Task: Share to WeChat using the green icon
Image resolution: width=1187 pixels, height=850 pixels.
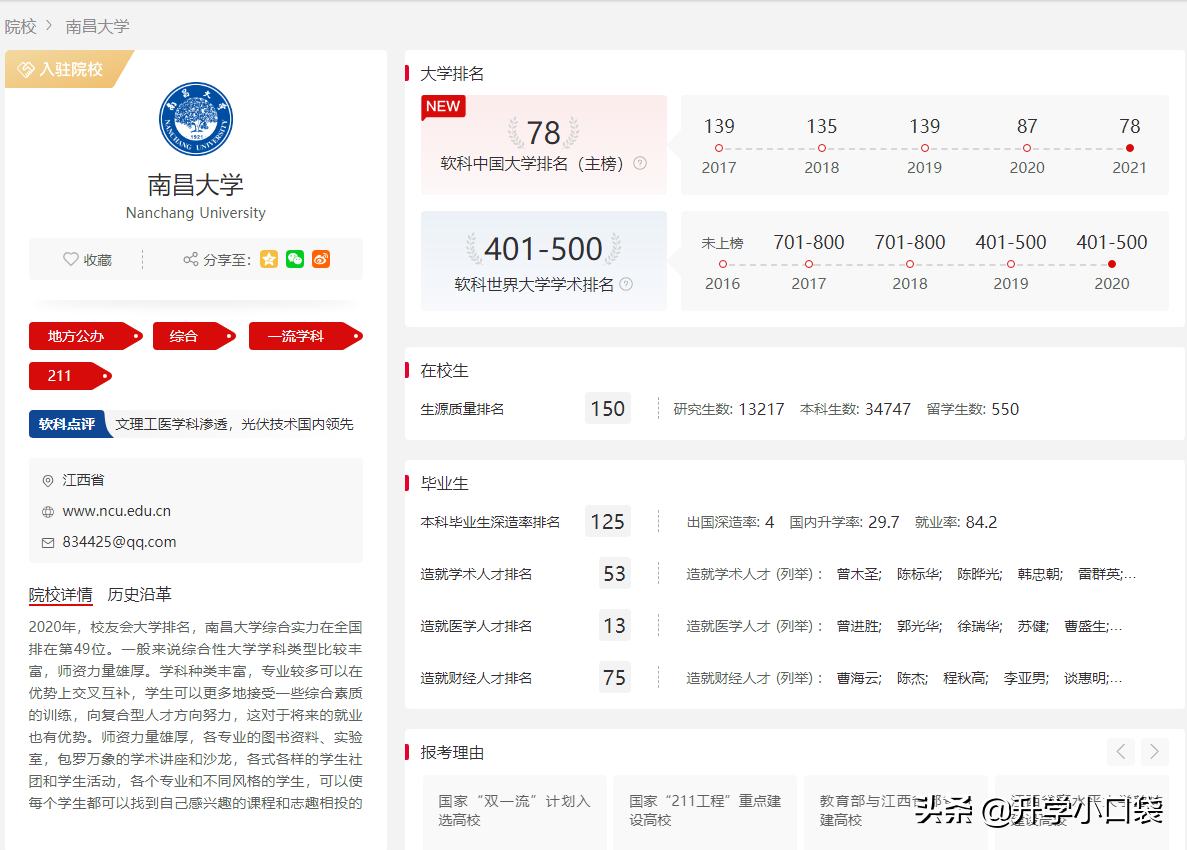Action: point(294,258)
